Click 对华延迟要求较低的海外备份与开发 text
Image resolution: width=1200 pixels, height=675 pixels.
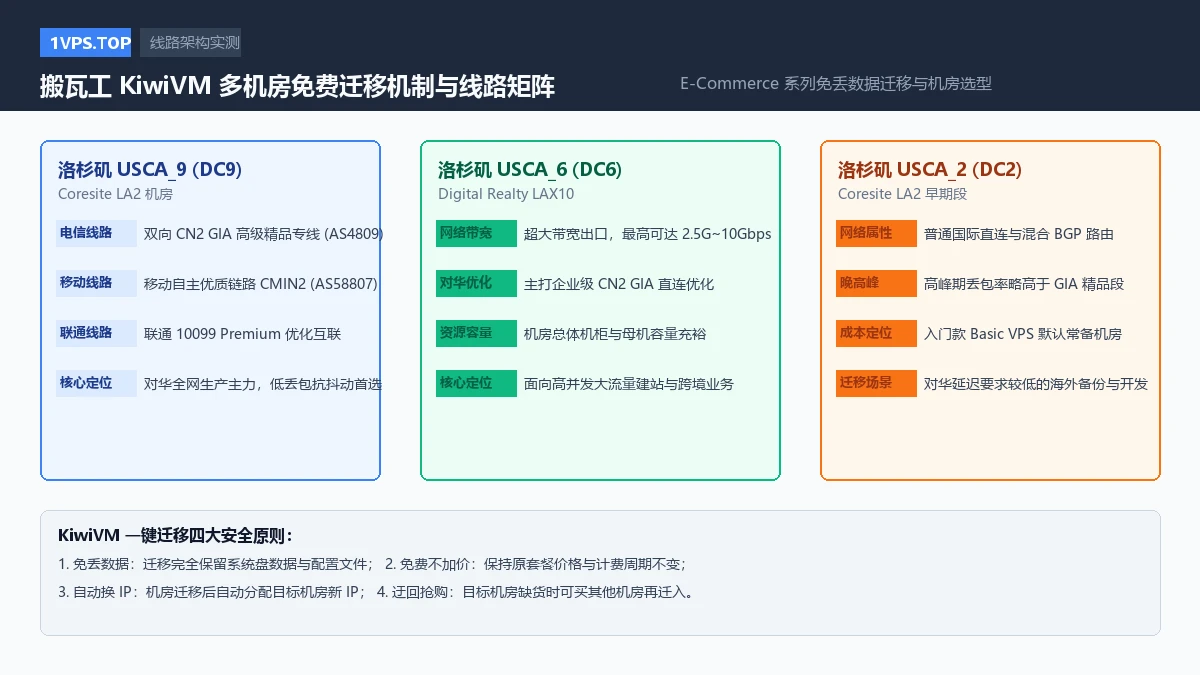(1036, 384)
